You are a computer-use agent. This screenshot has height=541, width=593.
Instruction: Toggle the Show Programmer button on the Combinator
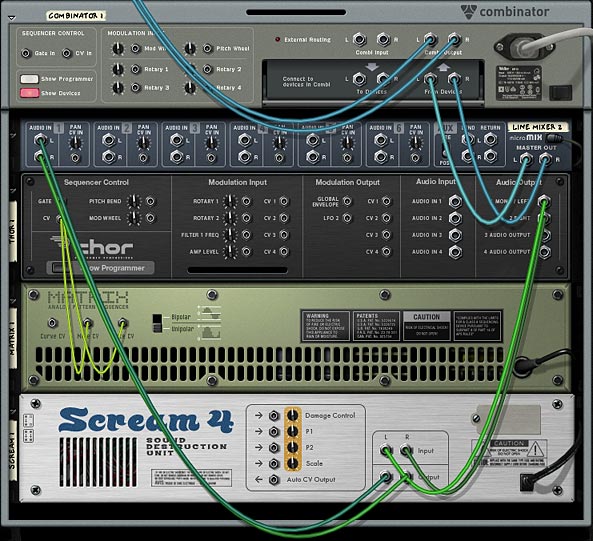pos(29,79)
